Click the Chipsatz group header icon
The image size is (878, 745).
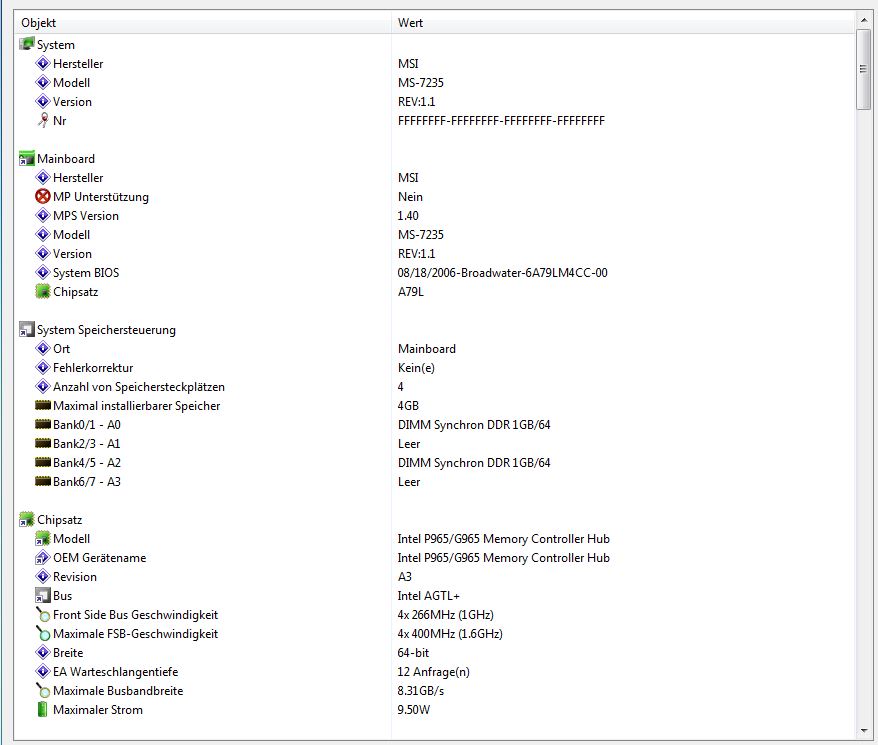pos(26,519)
